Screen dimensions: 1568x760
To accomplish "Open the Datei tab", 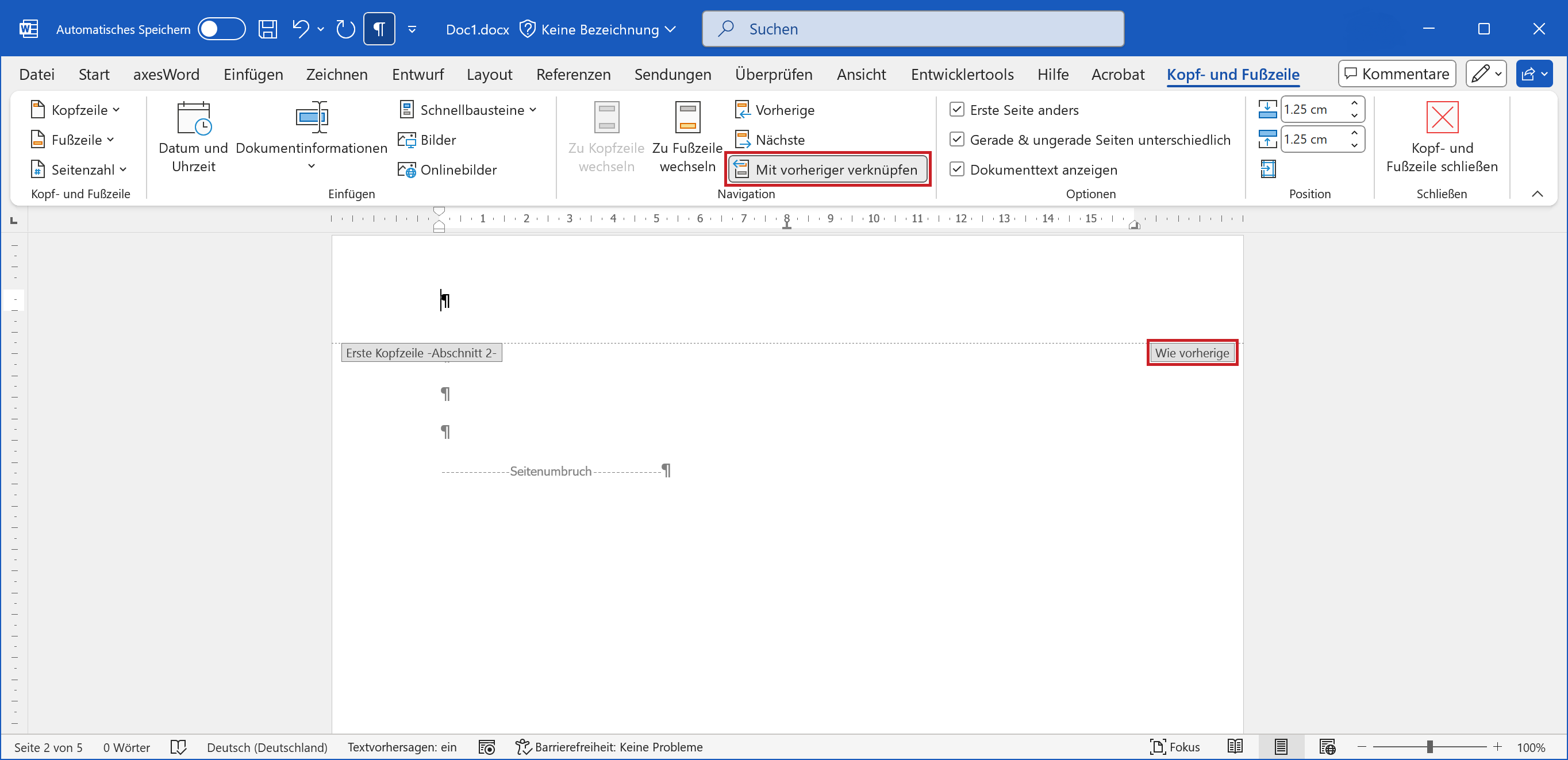I will point(37,74).
